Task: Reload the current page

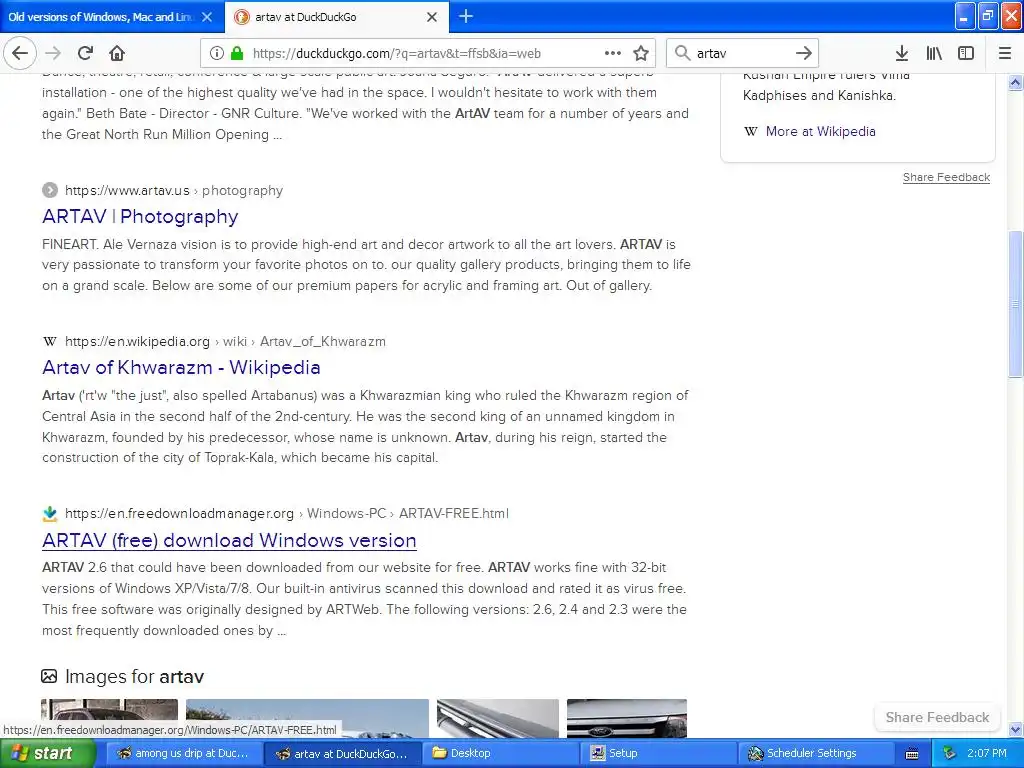Action: (85, 53)
